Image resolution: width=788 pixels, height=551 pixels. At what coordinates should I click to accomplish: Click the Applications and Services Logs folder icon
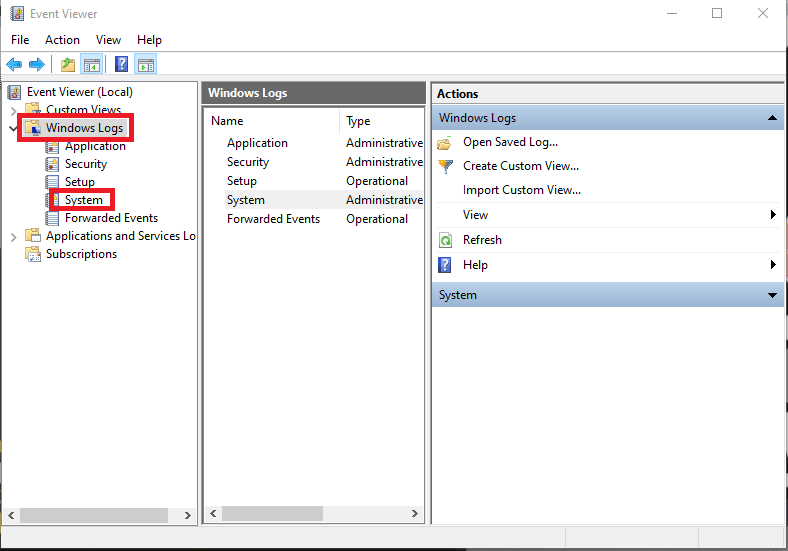tap(33, 235)
